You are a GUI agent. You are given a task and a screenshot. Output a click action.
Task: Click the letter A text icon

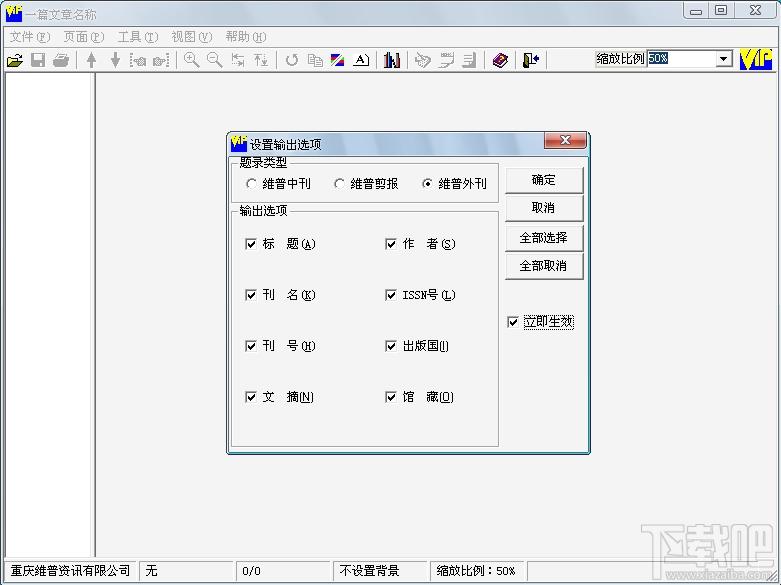(x=361, y=60)
